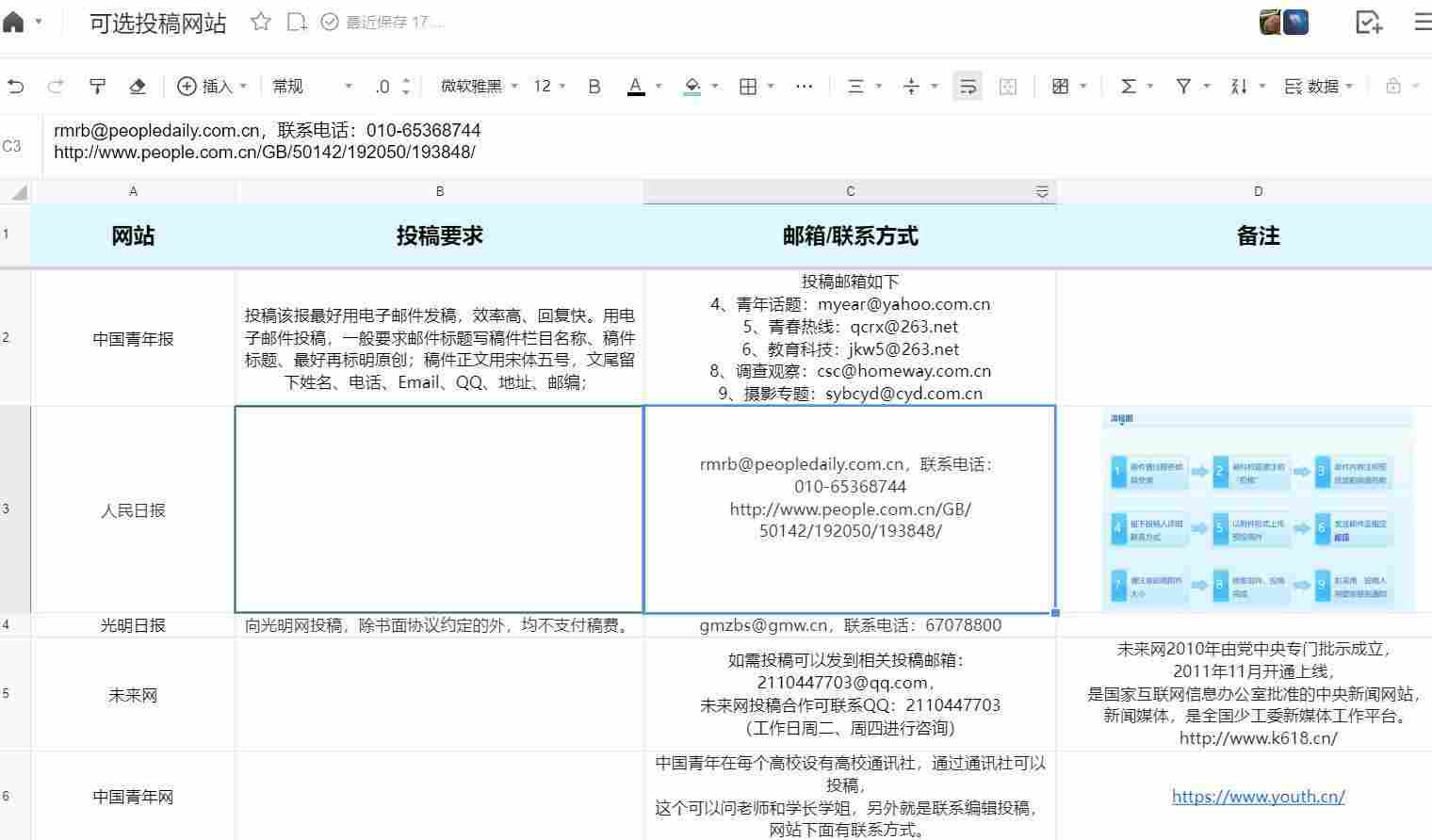Open the cell borders tool

(x=748, y=87)
